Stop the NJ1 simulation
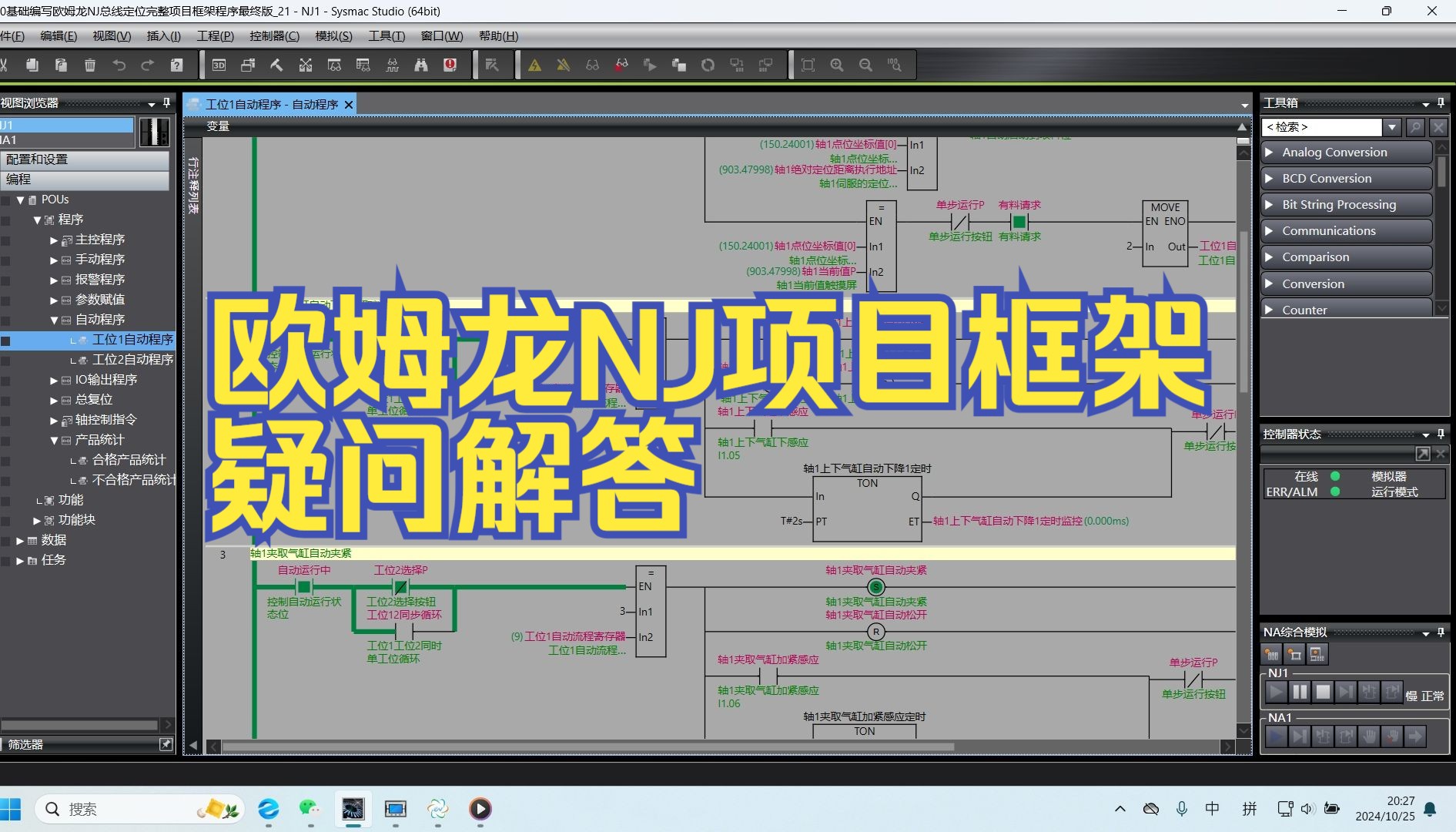This screenshot has width=1456, height=832. click(x=1323, y=692)
